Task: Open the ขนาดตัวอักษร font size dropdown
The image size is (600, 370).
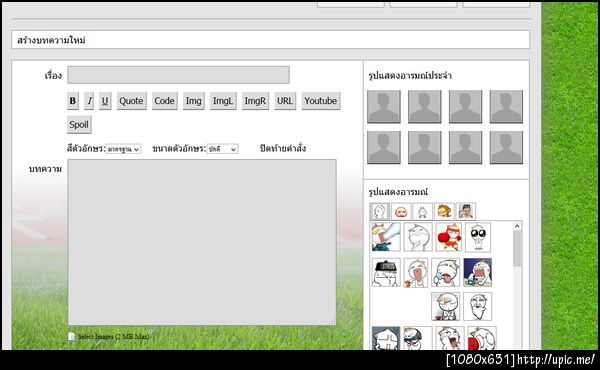Action: tap(222, 149)
